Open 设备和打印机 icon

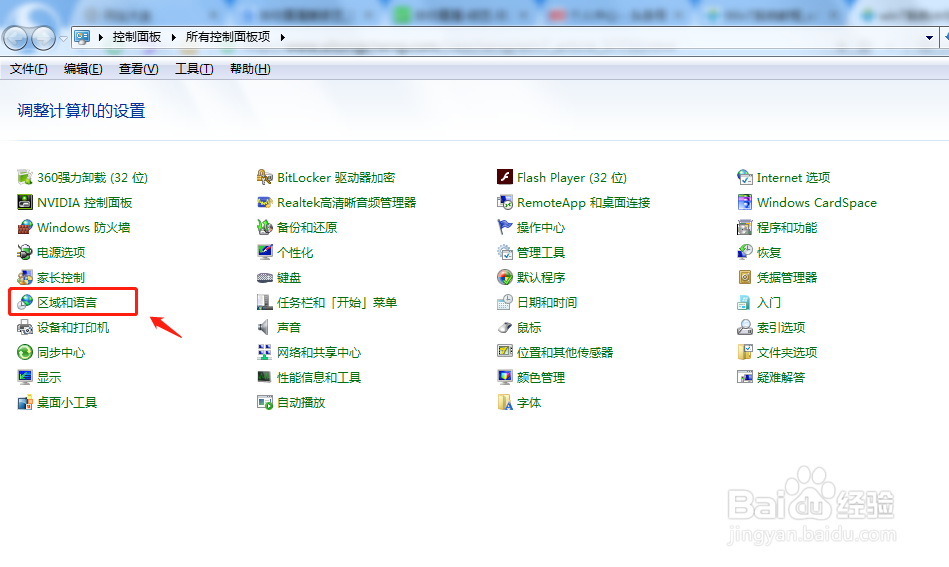point(25,327)
